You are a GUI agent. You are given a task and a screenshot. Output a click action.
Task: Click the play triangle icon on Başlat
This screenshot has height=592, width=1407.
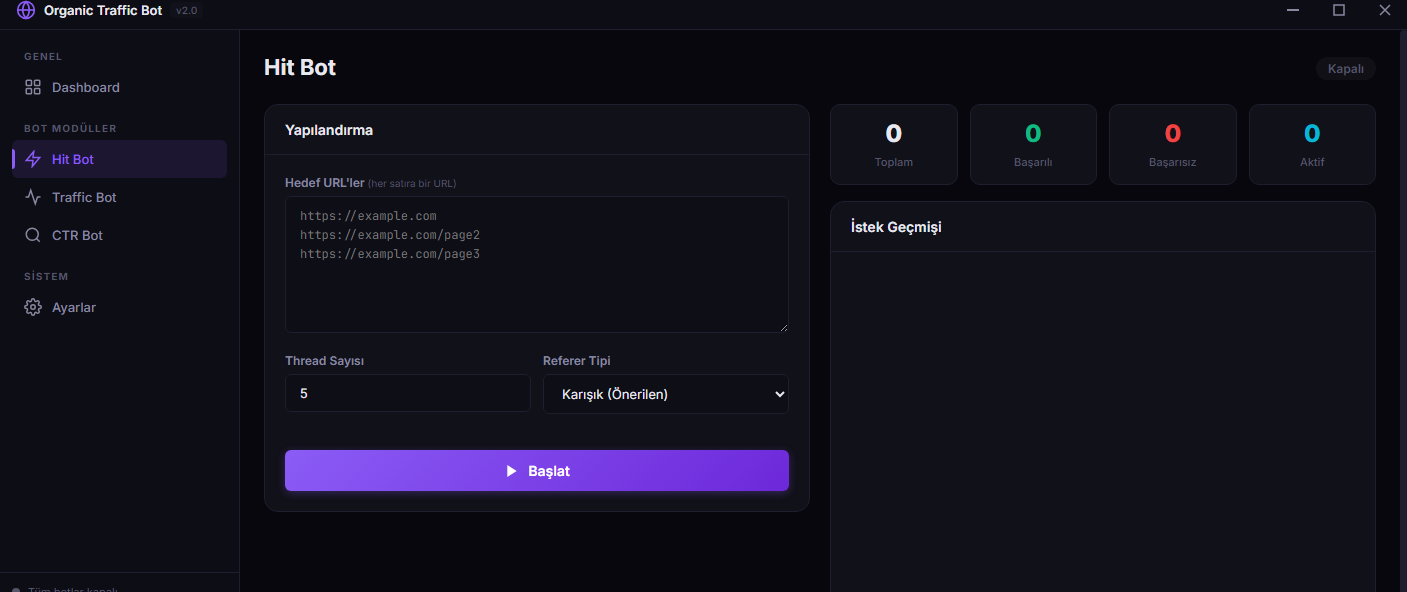tap(511, 471)
